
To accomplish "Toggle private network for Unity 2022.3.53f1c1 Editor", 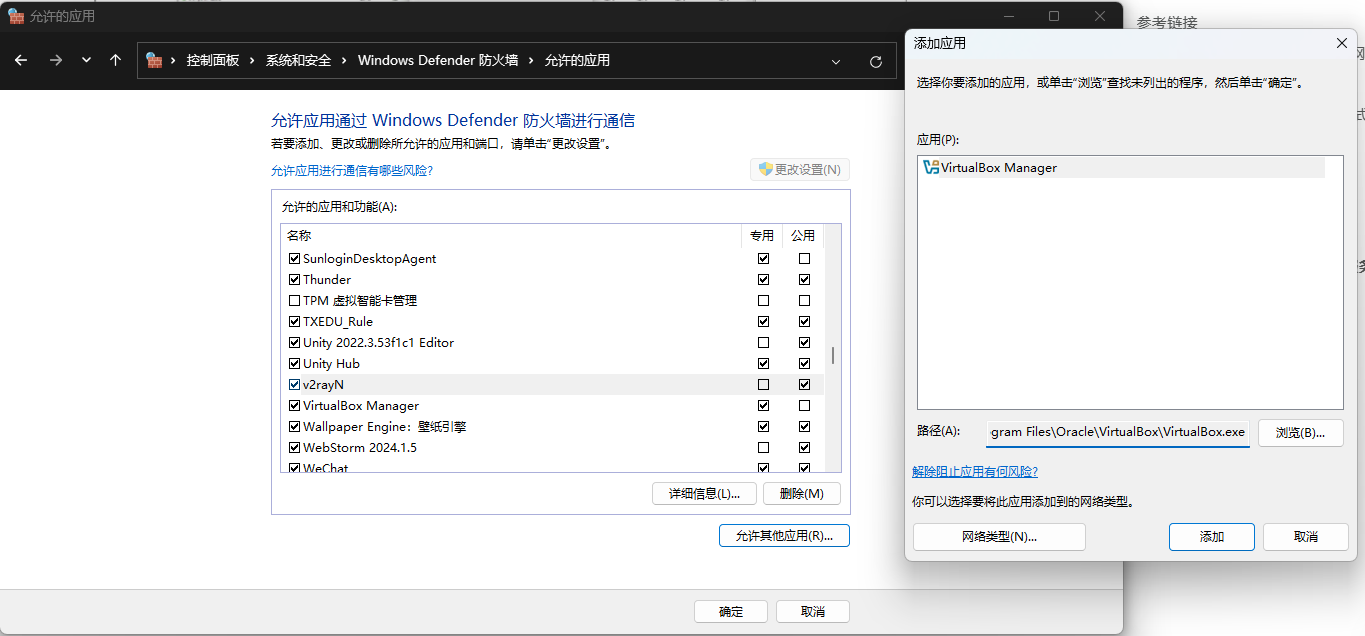I will point(764,342).
